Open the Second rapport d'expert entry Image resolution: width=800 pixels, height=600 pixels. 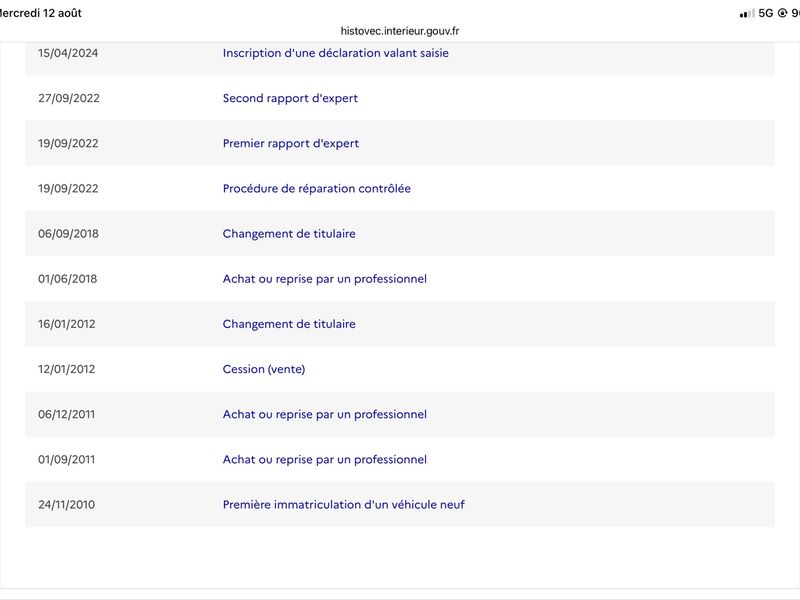coord(290,98)
